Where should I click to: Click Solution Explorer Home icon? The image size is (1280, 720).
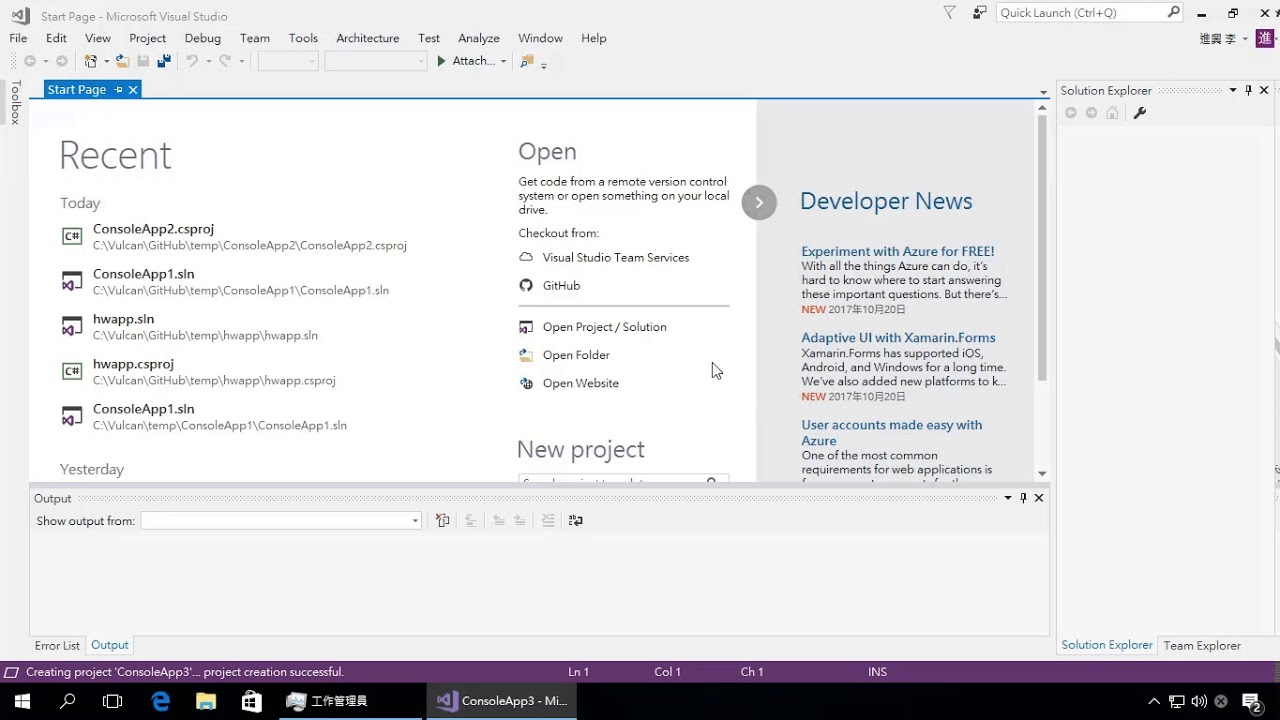1112,113
